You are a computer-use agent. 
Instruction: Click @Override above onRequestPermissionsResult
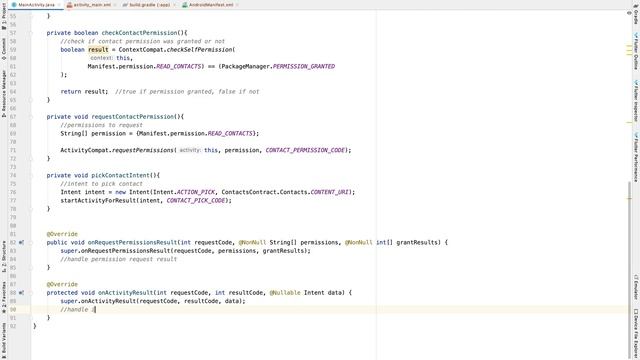tap(62, 234)
